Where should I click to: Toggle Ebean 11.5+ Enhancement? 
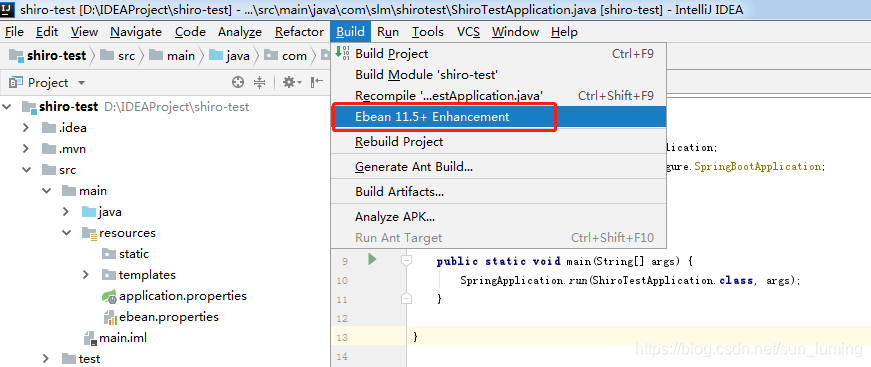click(x=498, y=117)
